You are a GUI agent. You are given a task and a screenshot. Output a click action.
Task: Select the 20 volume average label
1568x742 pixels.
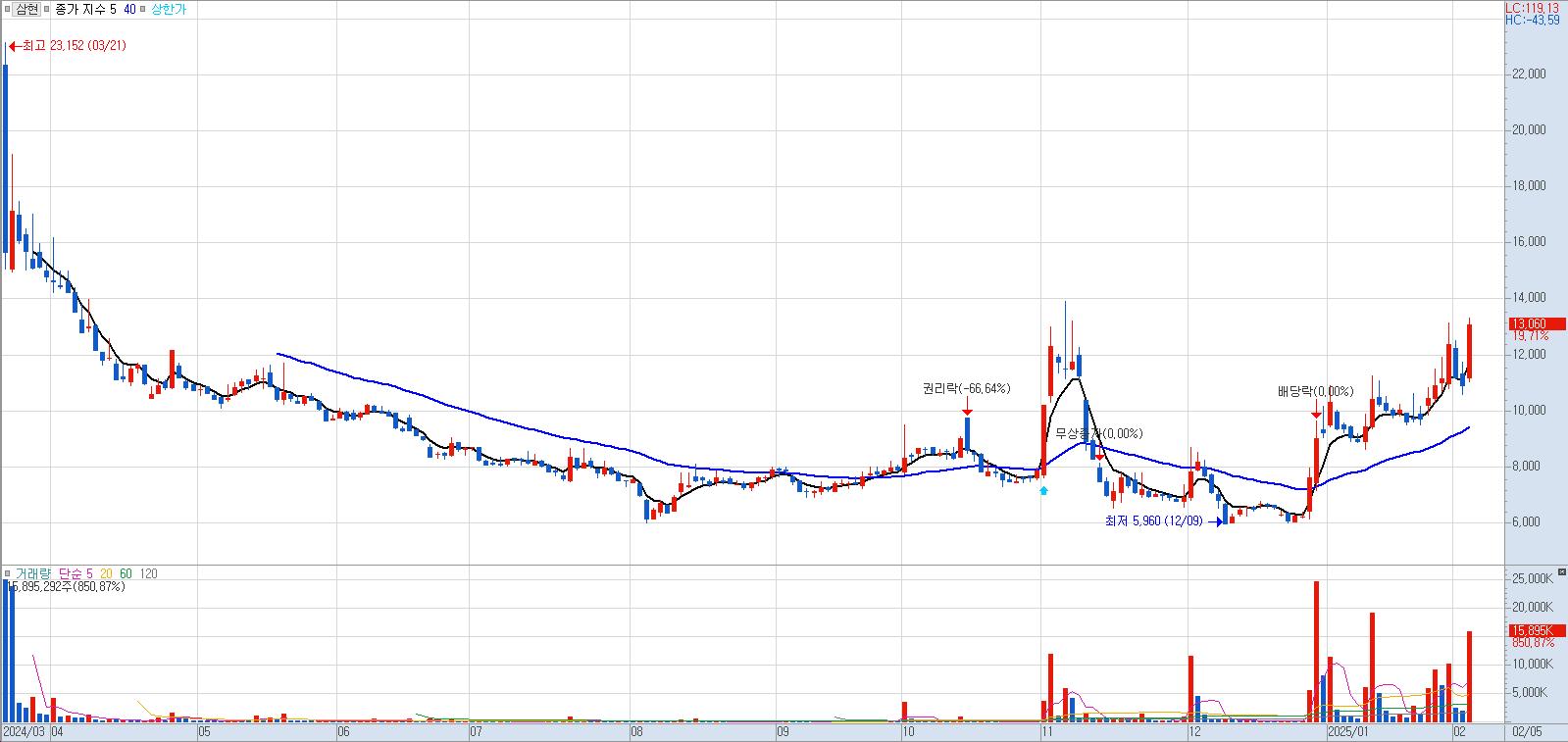[105, 573]
